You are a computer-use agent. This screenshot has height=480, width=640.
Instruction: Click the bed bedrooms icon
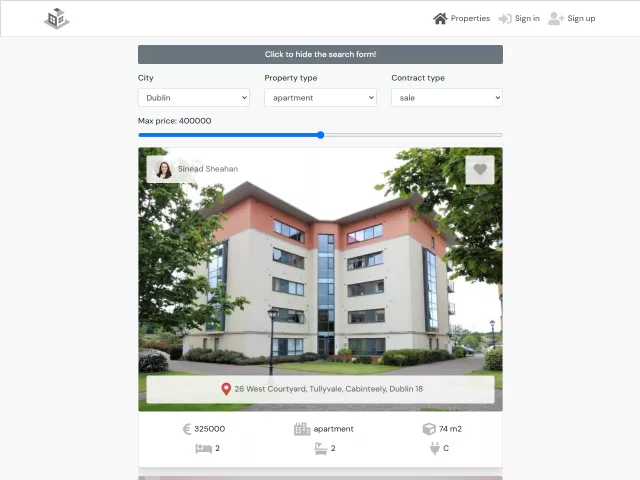pos(203,449)
